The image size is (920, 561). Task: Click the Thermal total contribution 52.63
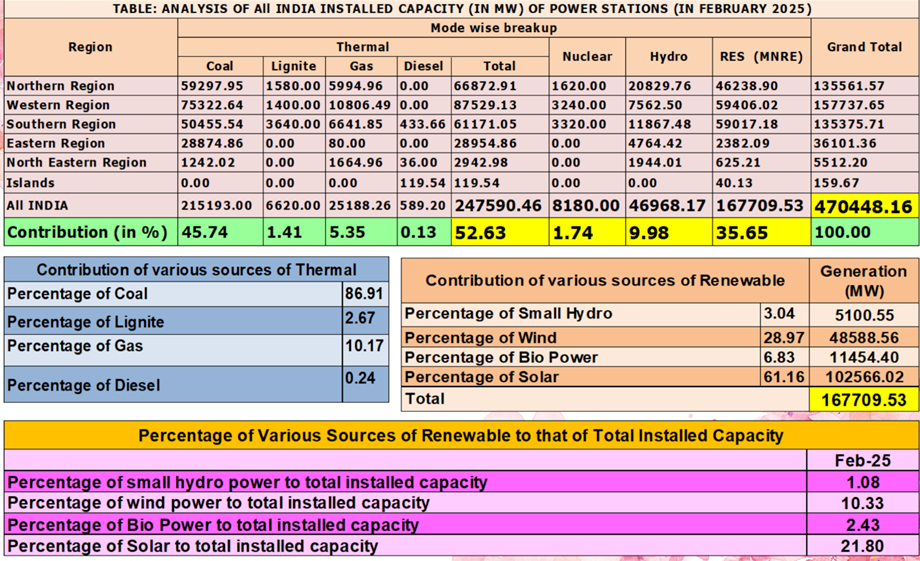coord(482,232)
